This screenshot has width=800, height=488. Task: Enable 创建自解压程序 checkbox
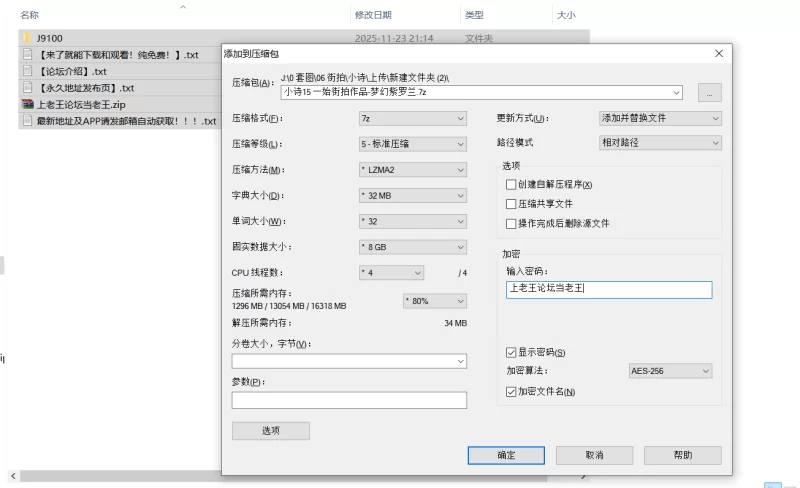click(x=512, y=185)
